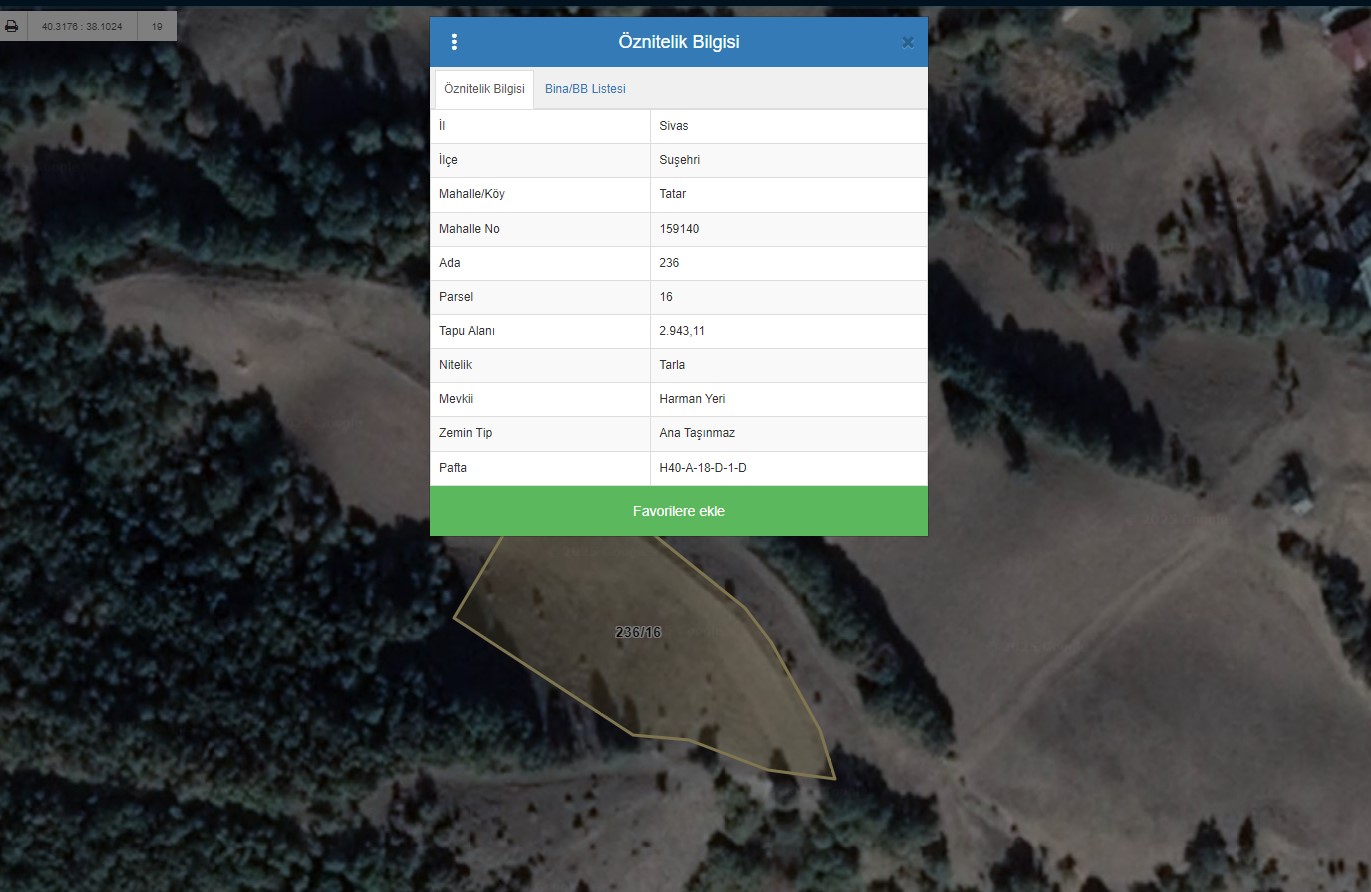Viewport: 1371px width, 892px height.
Task: Select the Öznitelik Bilgisi tab
Action: (x=484, y=89)
